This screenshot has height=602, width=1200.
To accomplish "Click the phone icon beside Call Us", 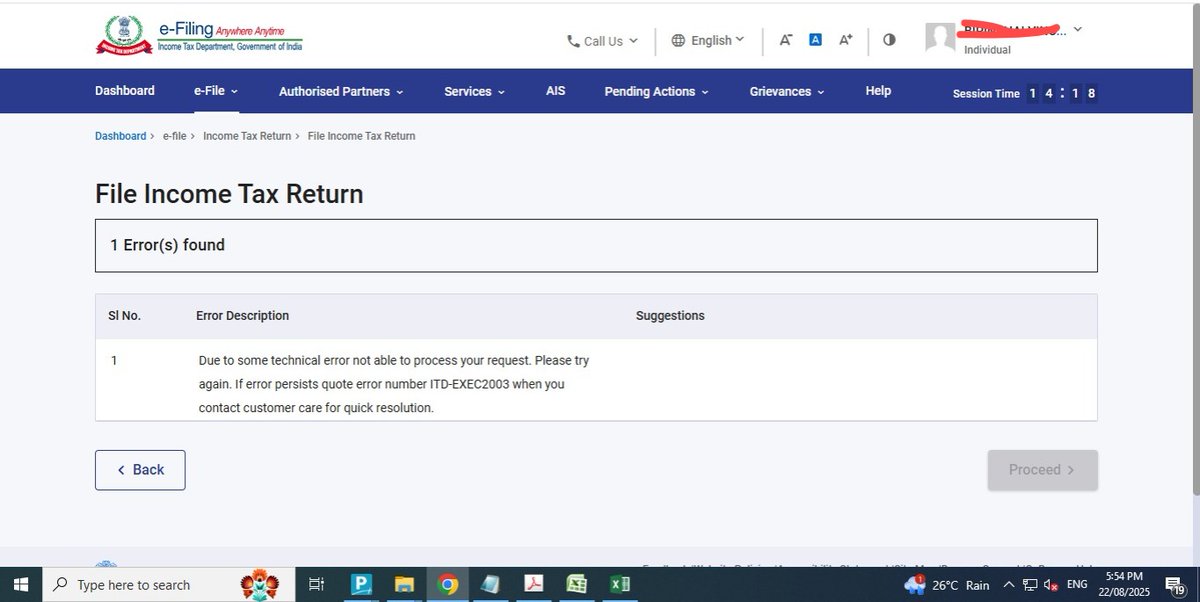I will (573, 41).
